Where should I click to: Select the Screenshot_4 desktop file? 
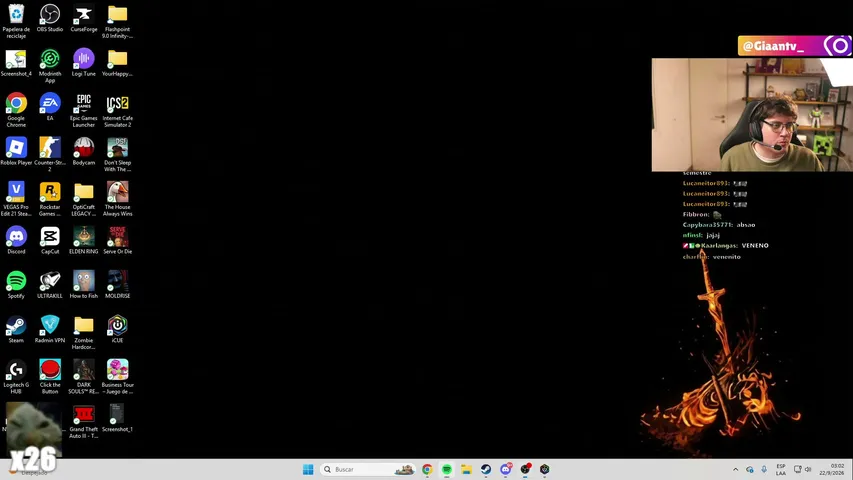[x=16, y=63]
